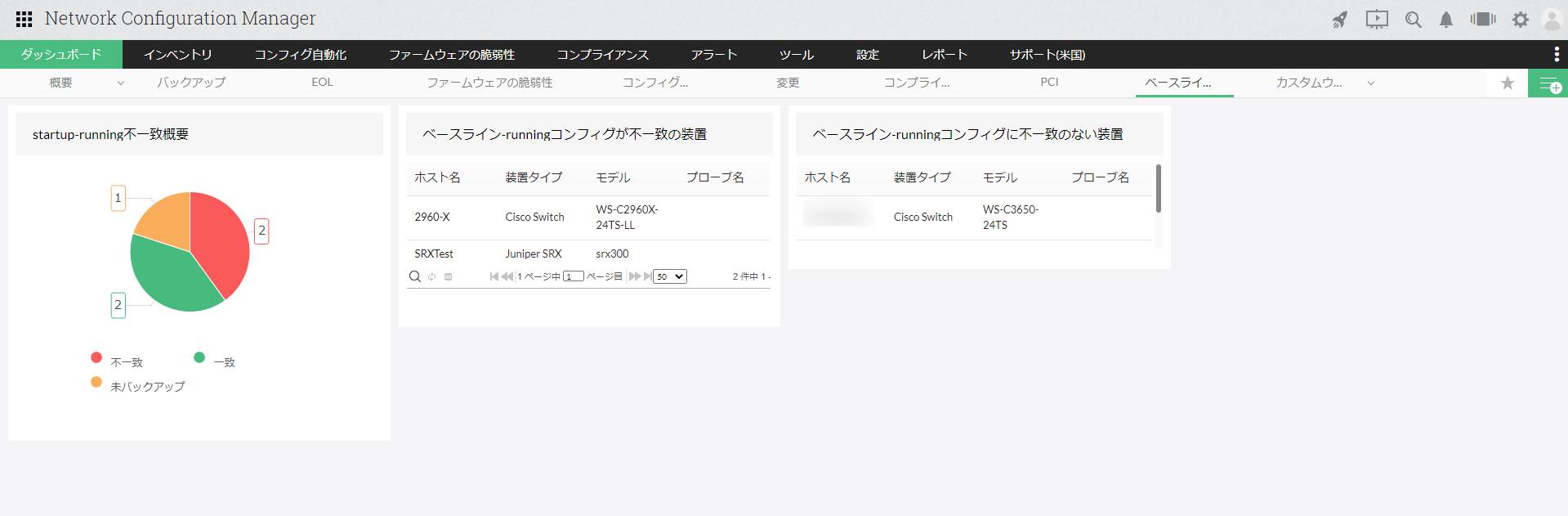Go to the first page of table
This screenshot has width=1568, height=516.
coord(494,276)
